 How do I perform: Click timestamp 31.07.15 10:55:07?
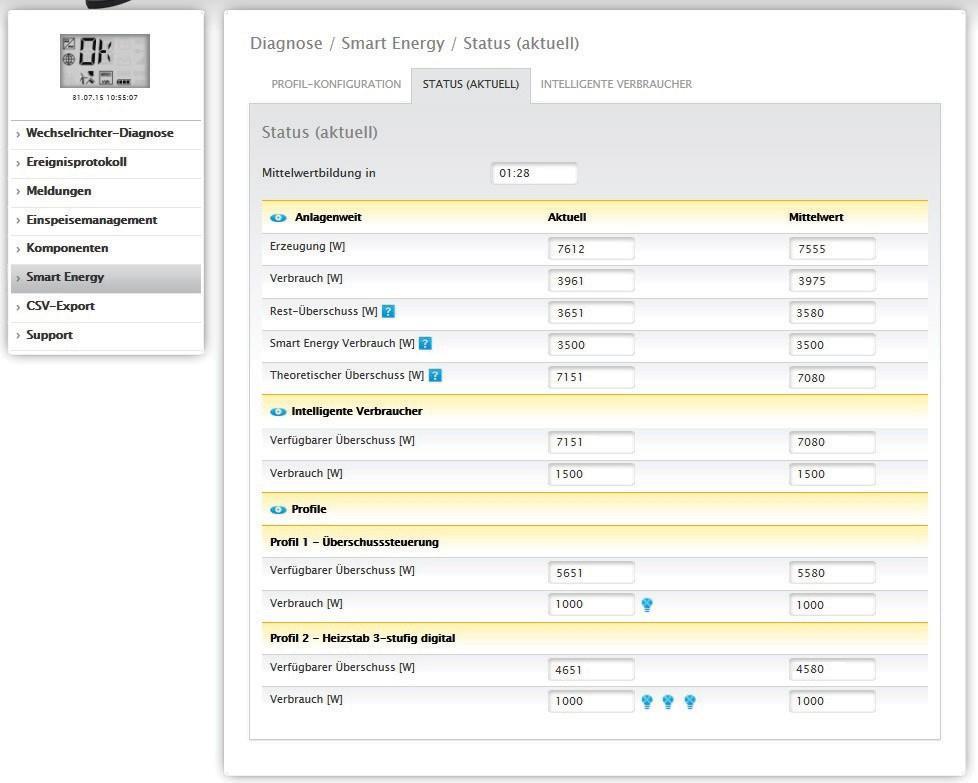[x=105, y=97]
